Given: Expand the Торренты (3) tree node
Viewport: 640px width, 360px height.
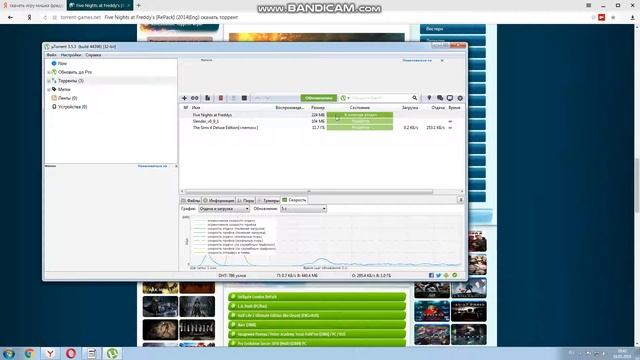Looking at the screenshot, I should [x=49, y=81].
